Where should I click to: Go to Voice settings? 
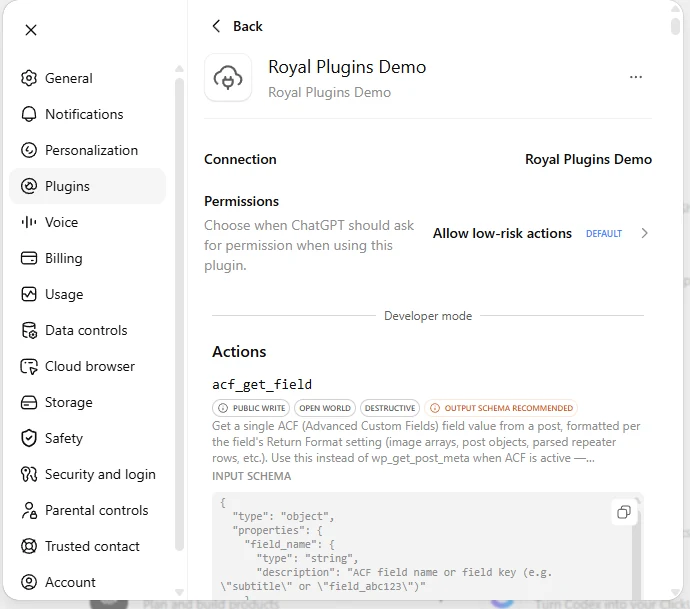tap(87, 222)
